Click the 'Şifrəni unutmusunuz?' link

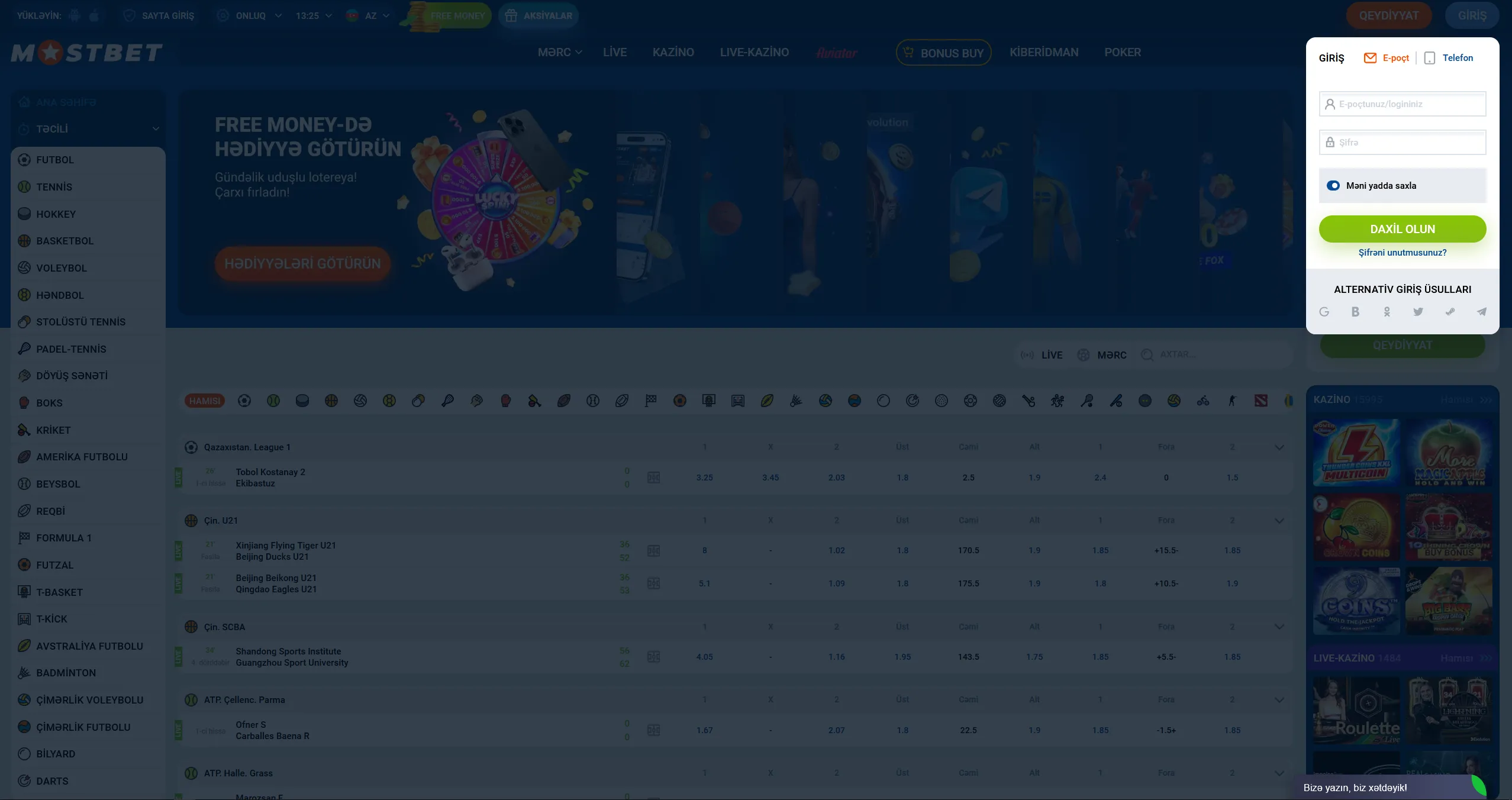tap(1403, 253)
